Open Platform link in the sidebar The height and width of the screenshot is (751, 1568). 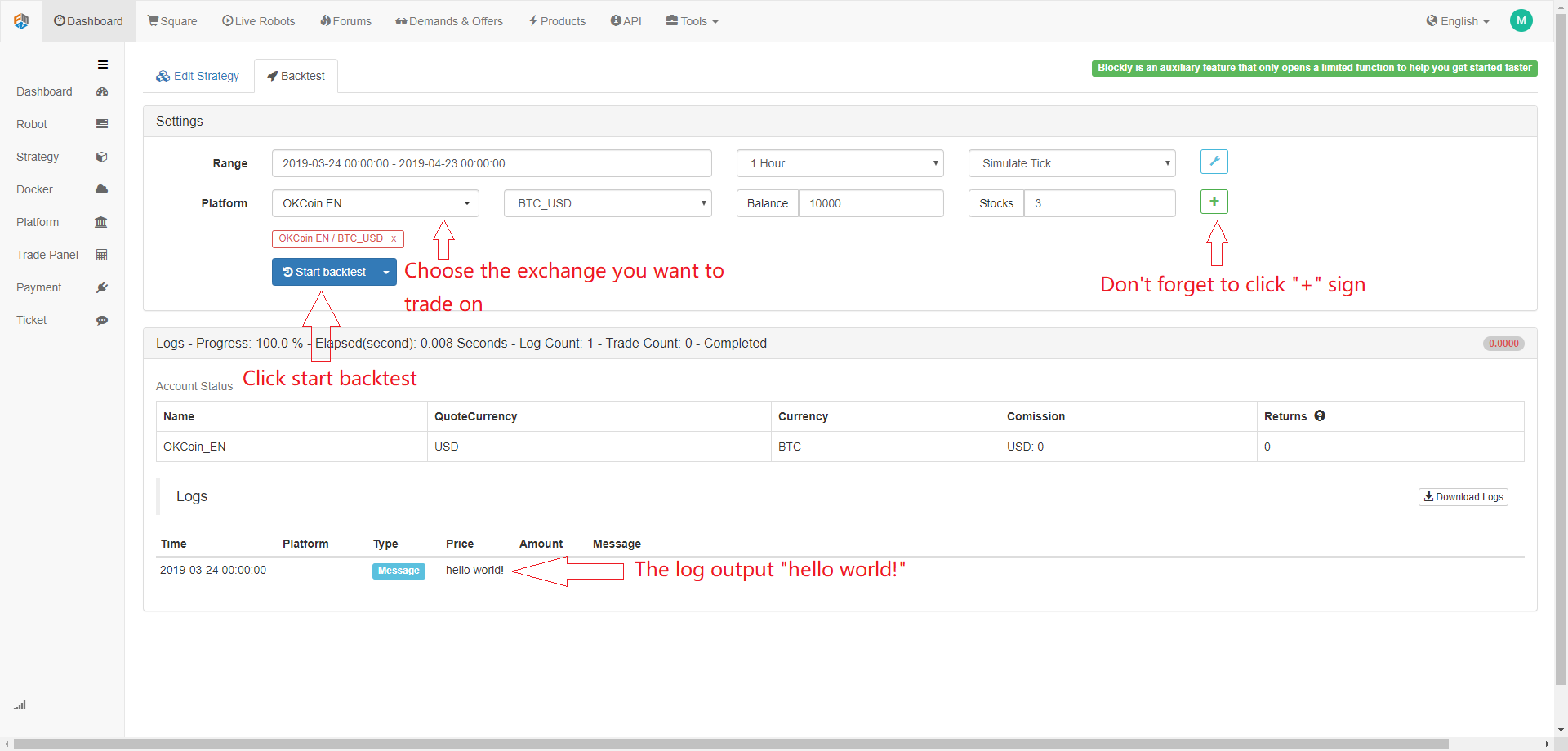point(38,222)
